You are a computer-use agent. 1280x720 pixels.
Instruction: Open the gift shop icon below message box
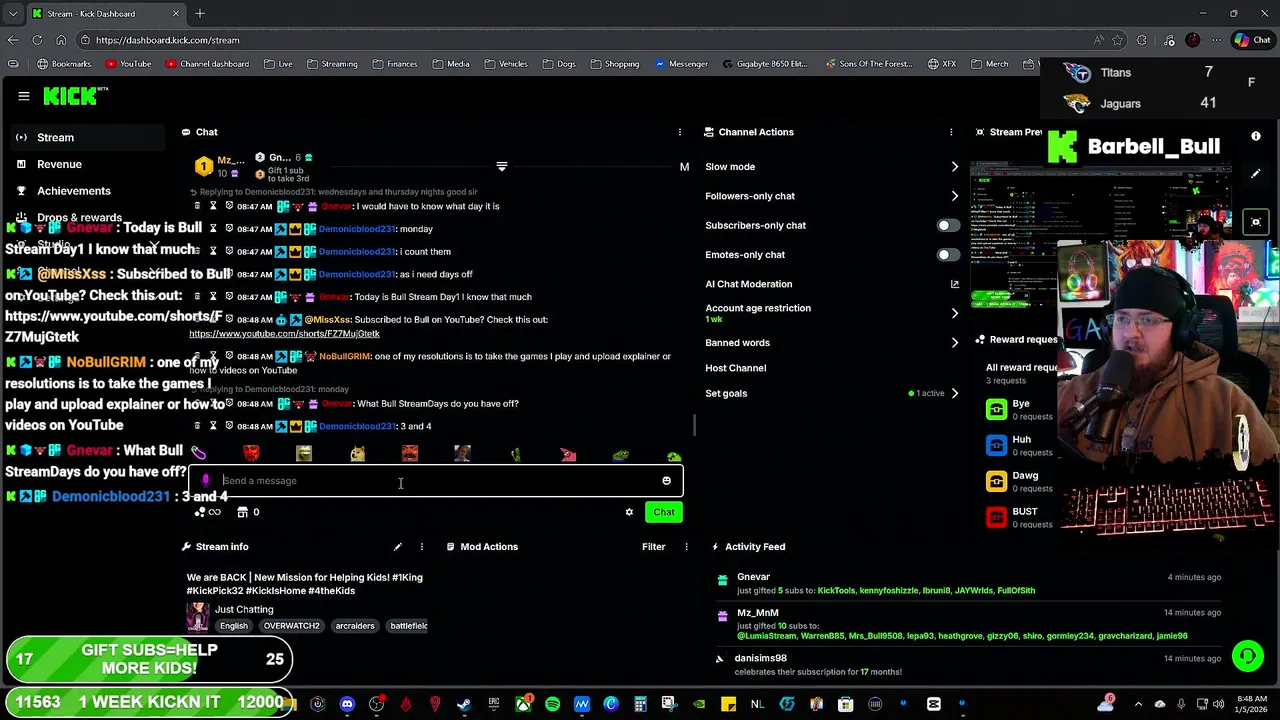(242, 512)
